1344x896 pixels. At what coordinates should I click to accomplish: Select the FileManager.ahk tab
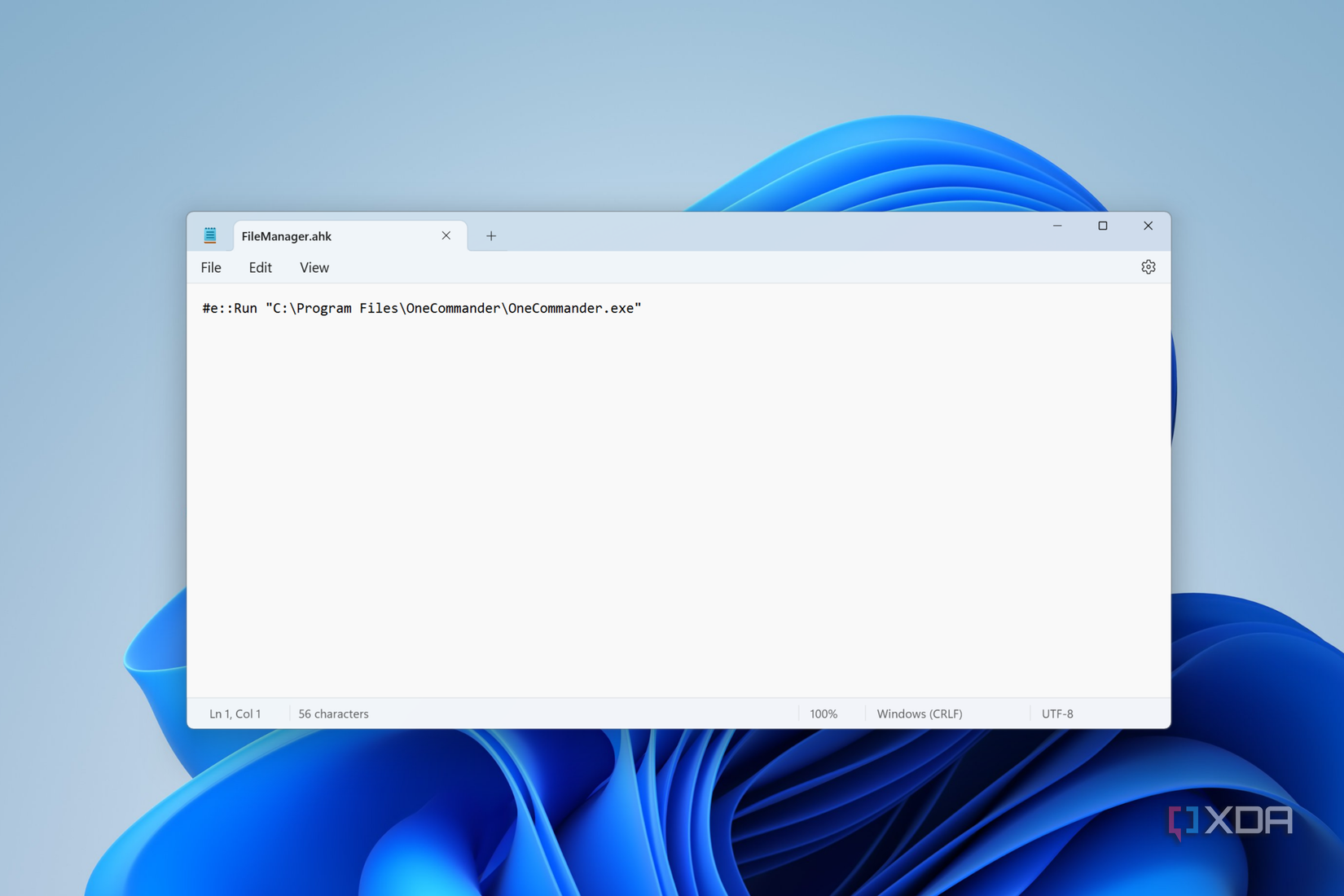(x=350, y=236)
